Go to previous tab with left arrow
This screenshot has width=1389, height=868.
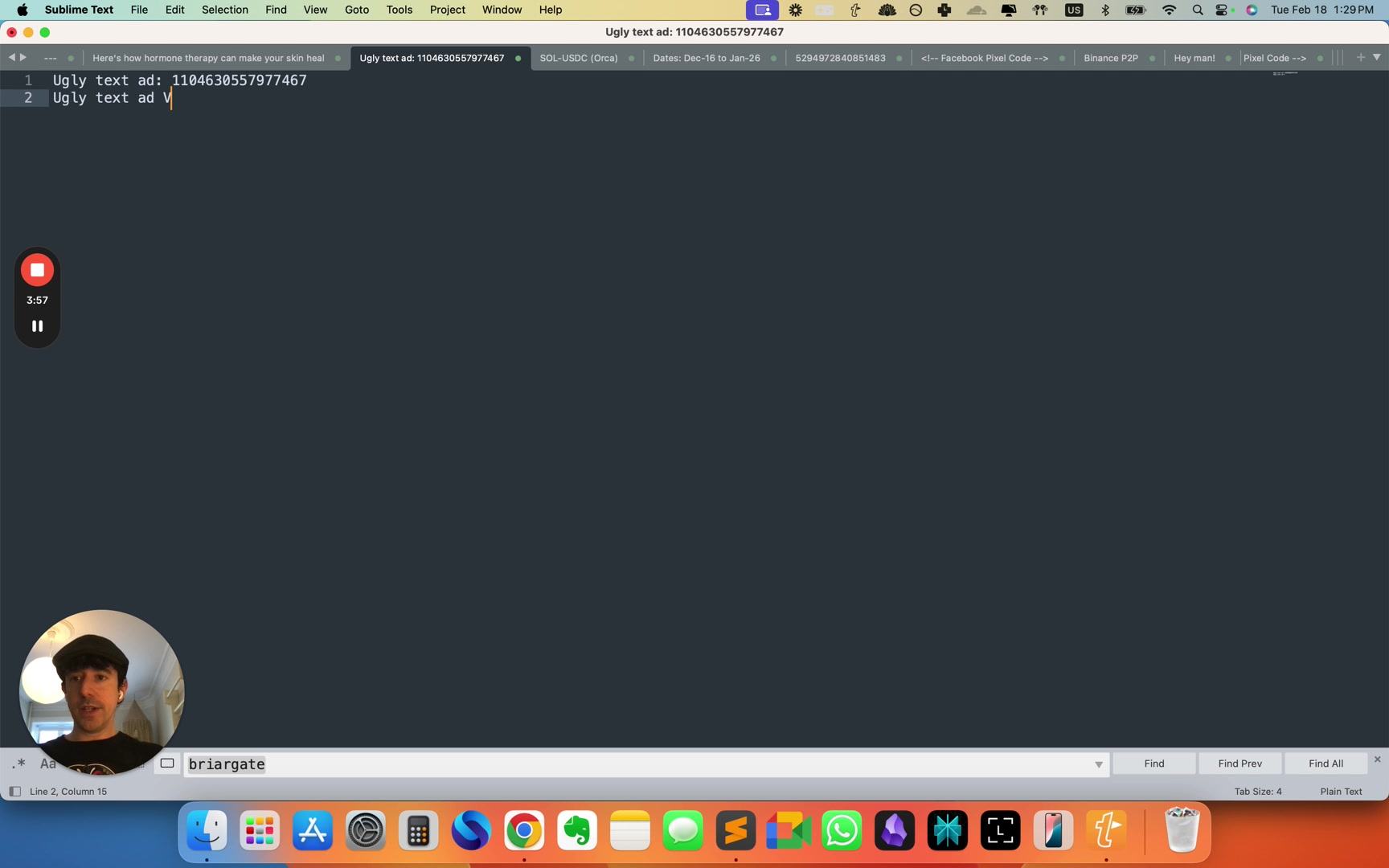tap(12, 57)
